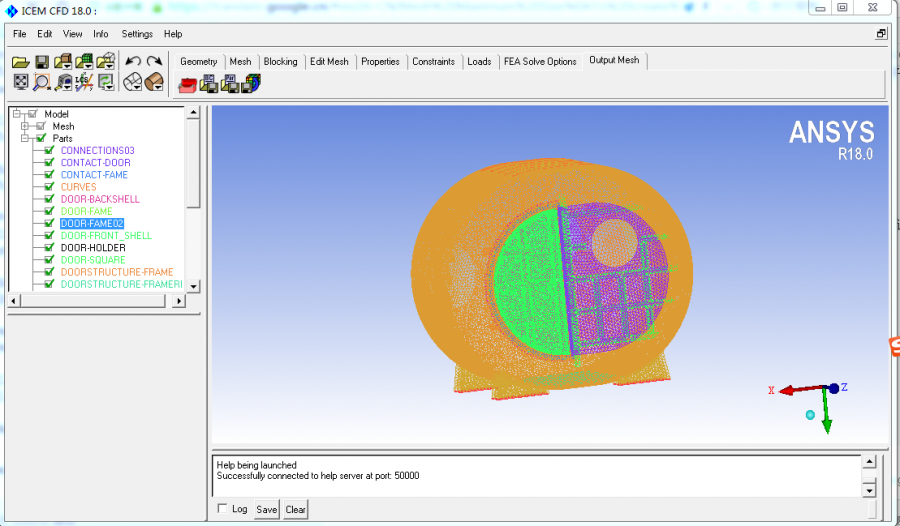Redo the last undone action
The width and height of the screenshot is (900, 526).
(x=154, y=61)
